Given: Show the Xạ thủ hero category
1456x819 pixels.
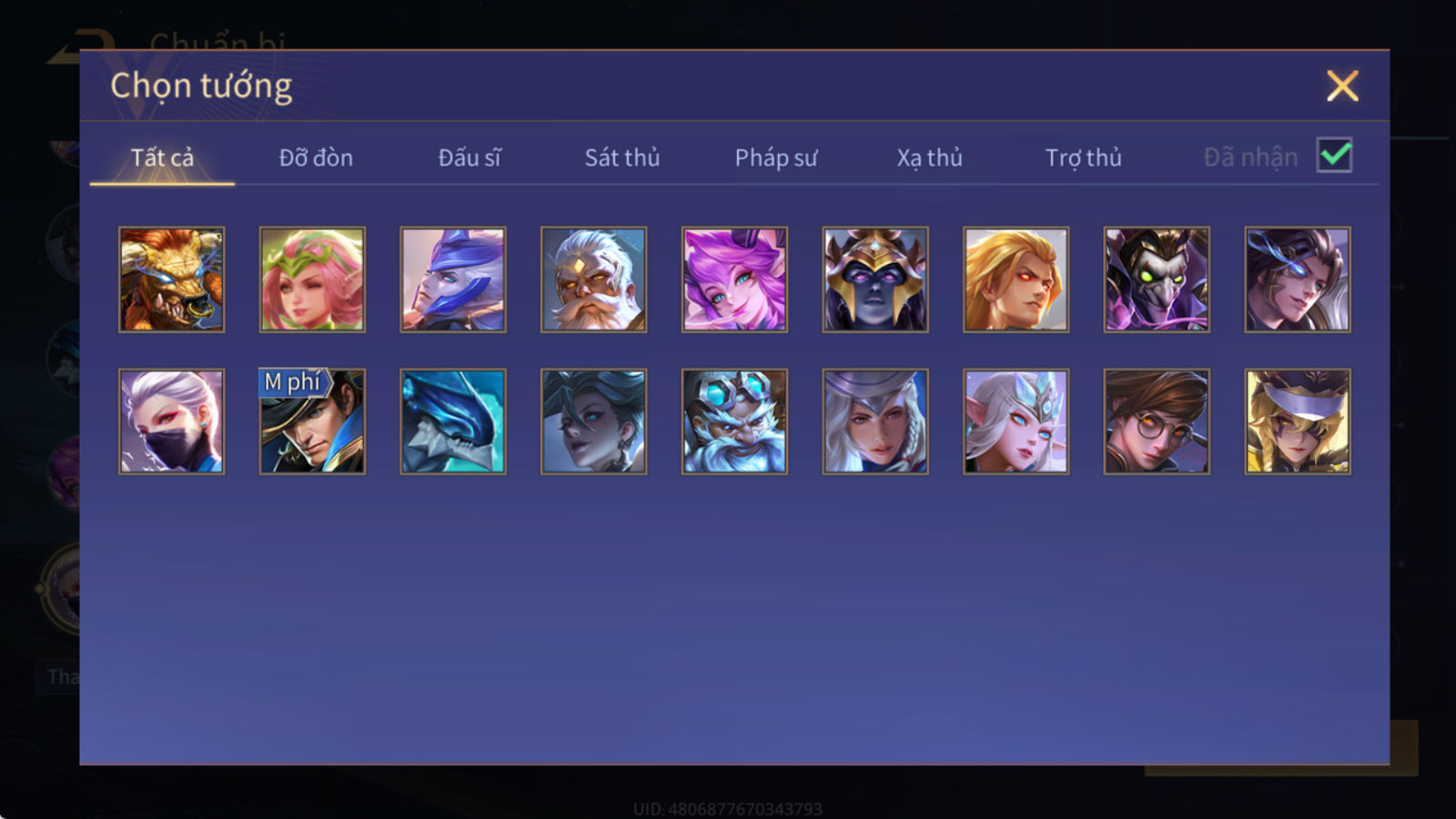Looking at the screenshot, I should [x=929, y=157].
